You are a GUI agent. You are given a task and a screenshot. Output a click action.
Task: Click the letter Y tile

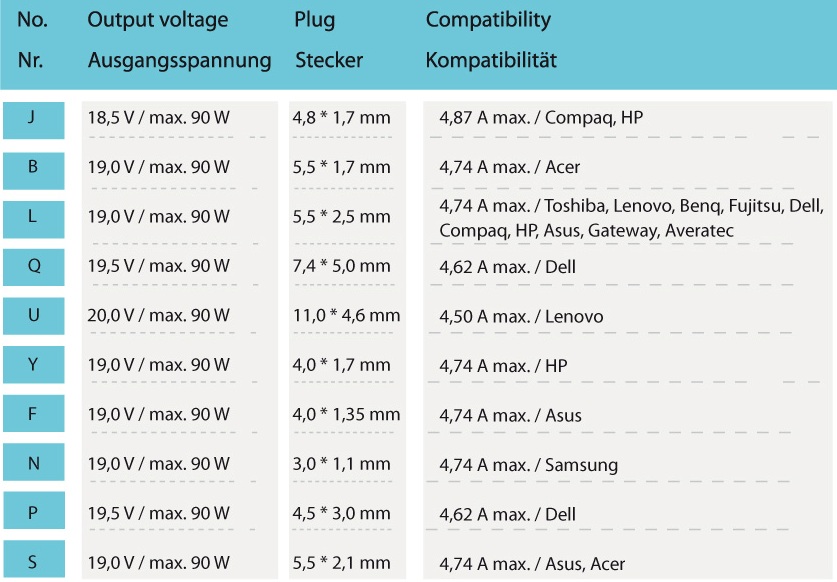tap(33, 366)
